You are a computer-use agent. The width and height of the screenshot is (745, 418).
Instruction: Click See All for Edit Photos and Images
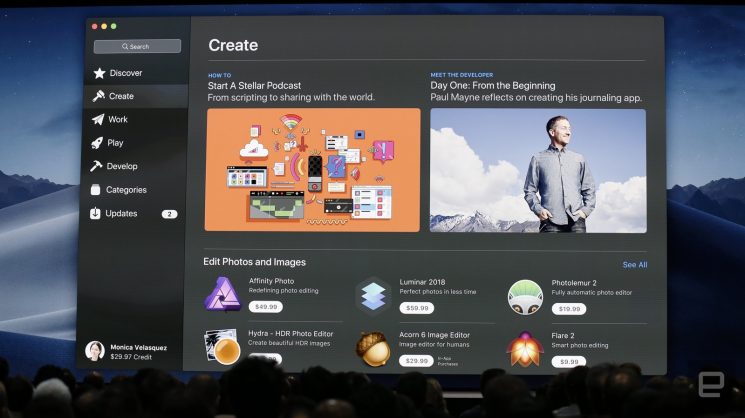pyautogui.click(x=635, y=265)
